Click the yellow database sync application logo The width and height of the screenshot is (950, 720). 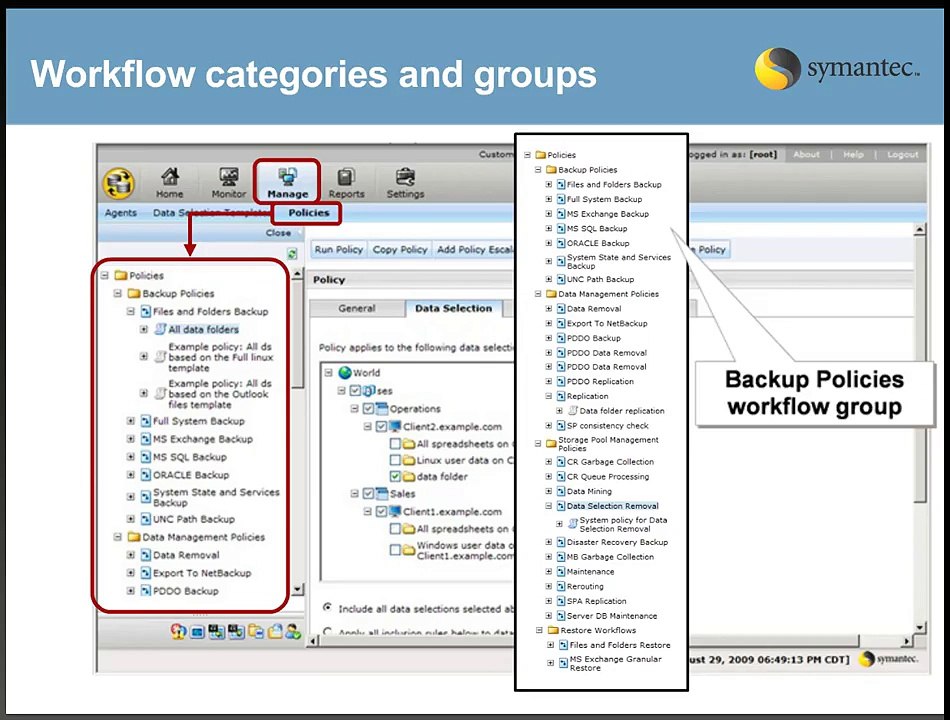tap(119, 184)
